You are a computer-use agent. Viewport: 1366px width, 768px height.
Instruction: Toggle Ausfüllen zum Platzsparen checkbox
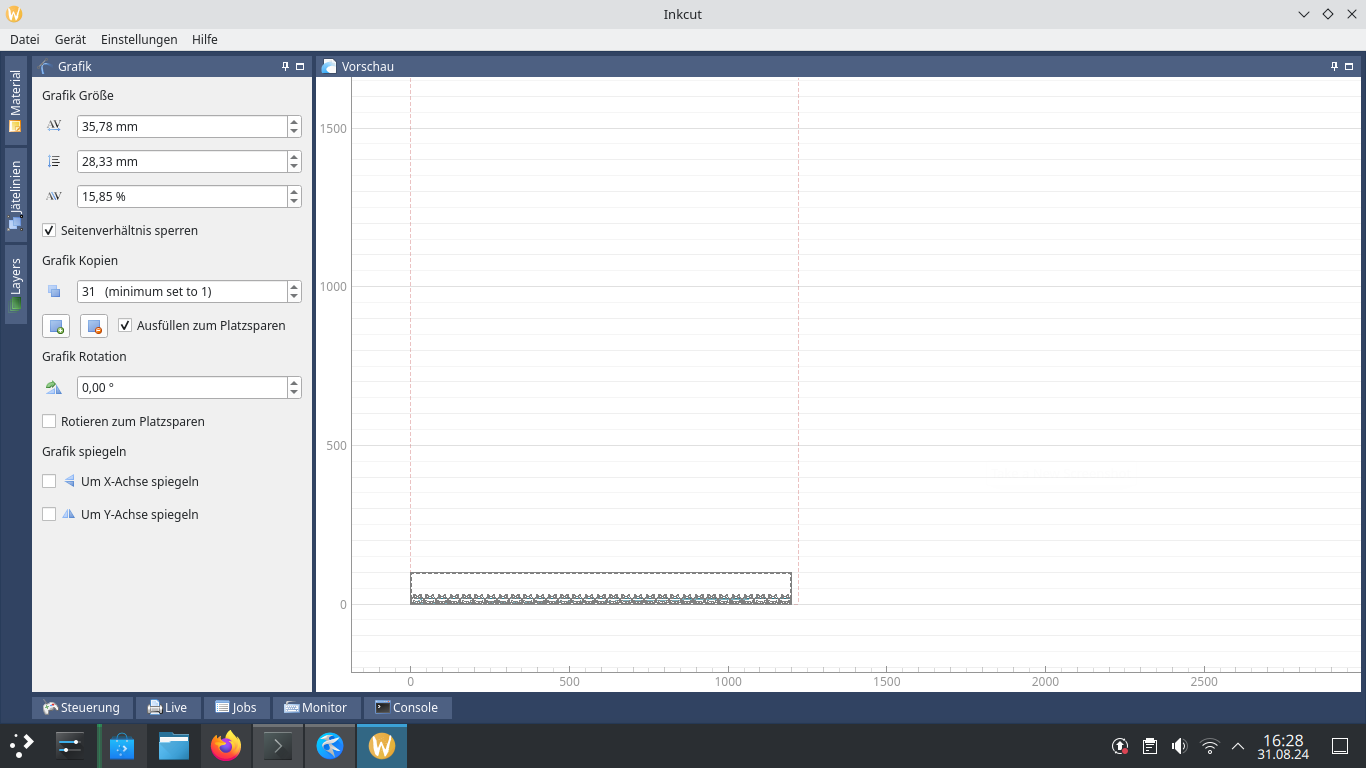(125, 326)
